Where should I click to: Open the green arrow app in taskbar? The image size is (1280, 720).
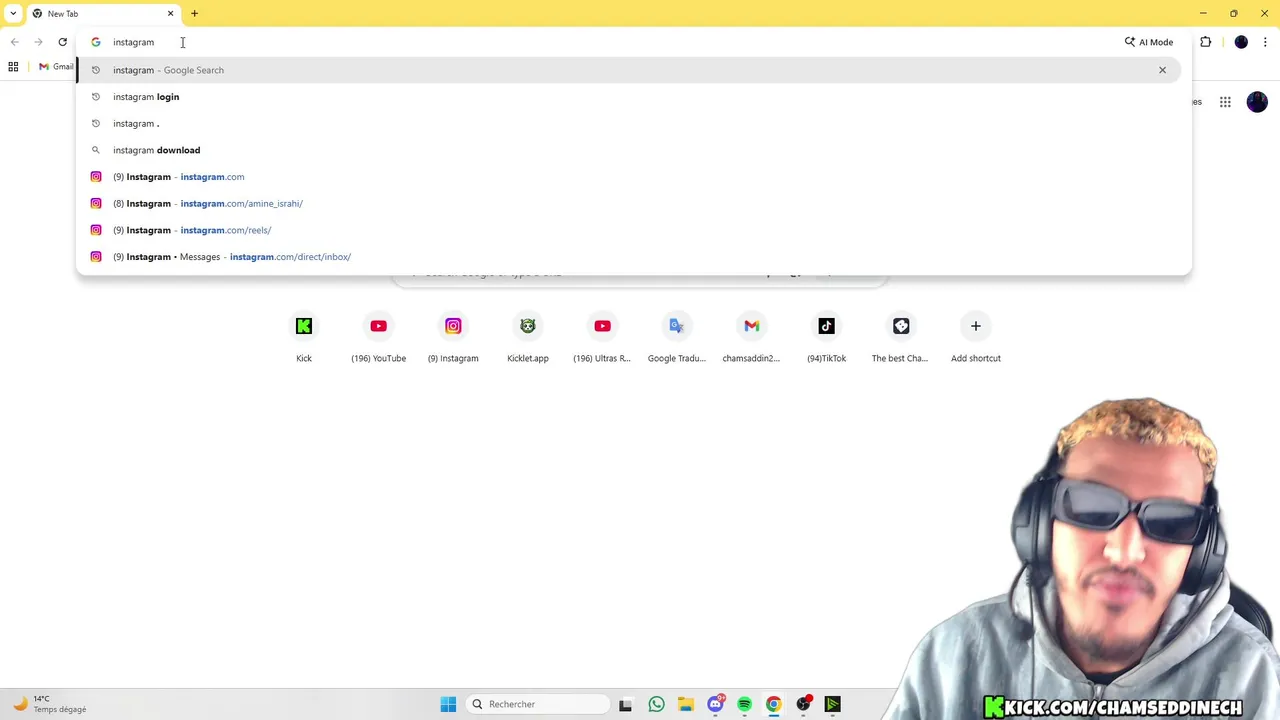pos(832,704)
